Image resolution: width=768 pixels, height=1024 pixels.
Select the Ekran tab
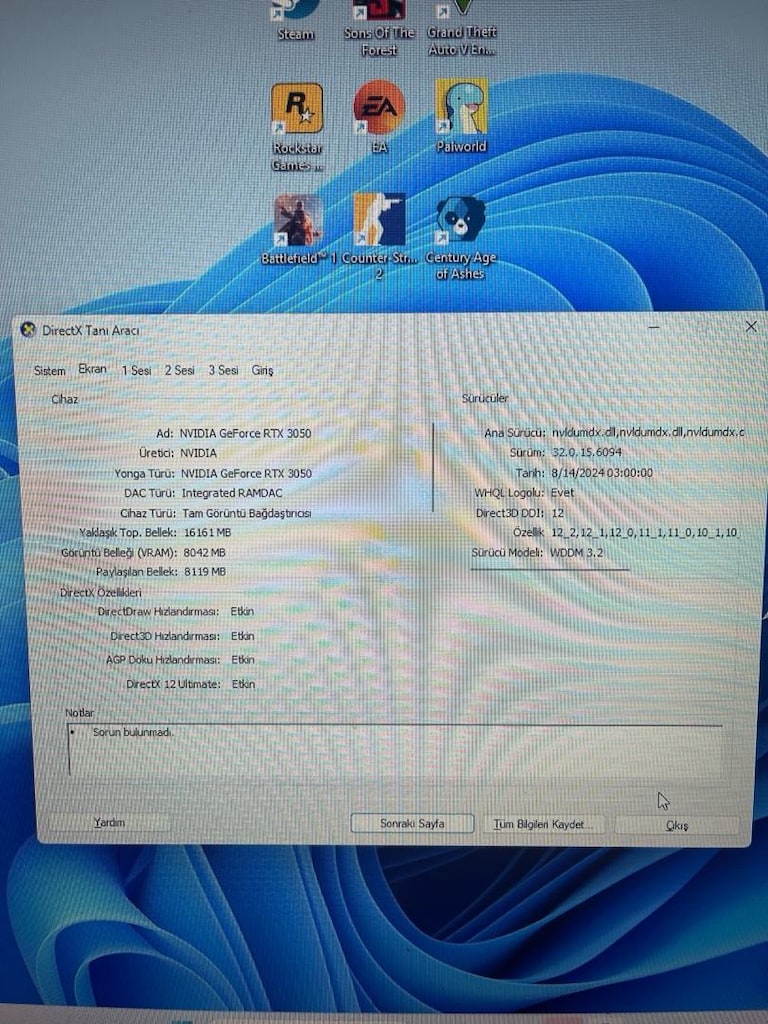point(92,369)
